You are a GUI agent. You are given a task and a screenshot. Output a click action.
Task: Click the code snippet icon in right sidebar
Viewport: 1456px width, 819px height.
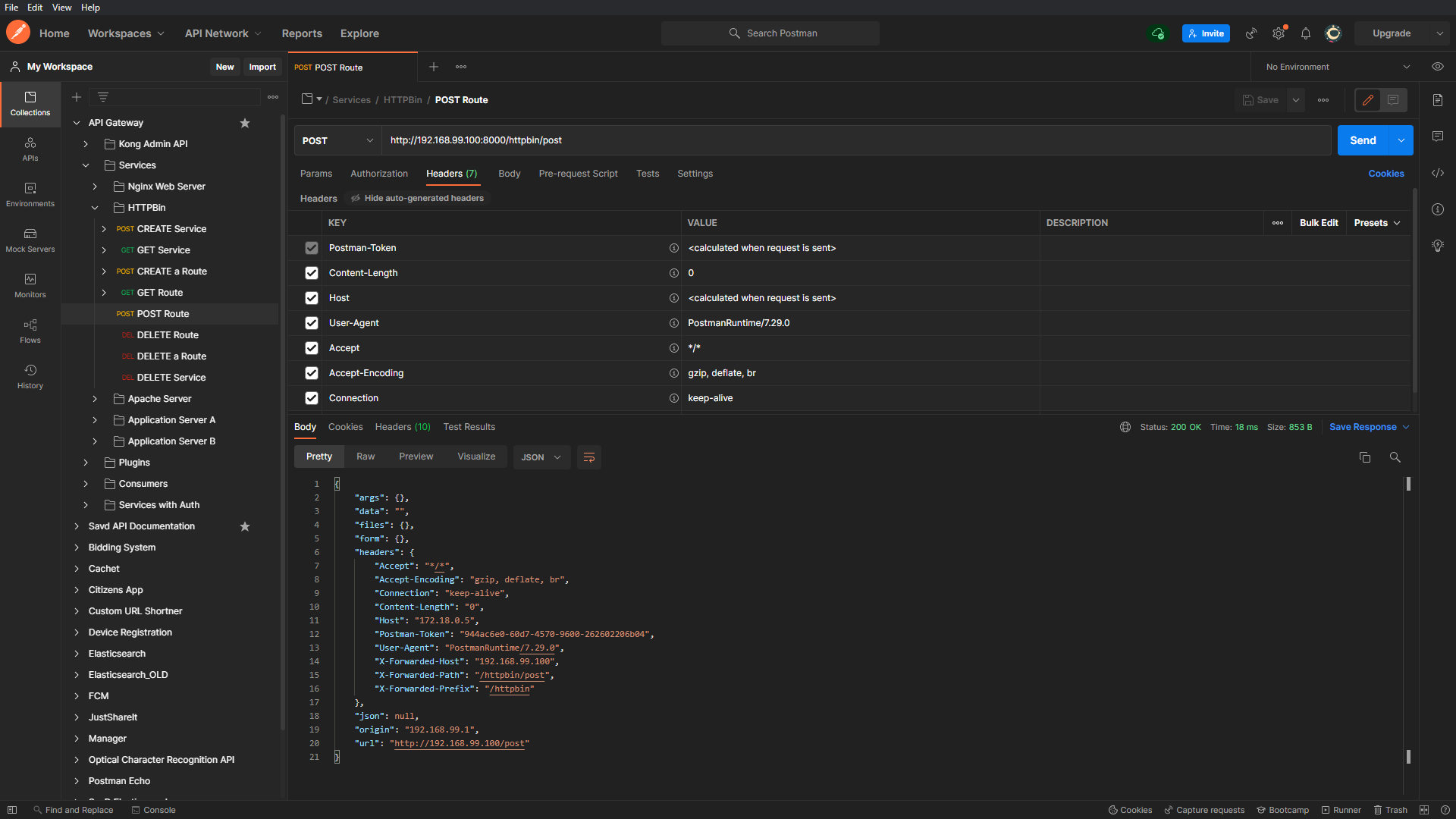pyautogui.click(x=1437, y=174)
